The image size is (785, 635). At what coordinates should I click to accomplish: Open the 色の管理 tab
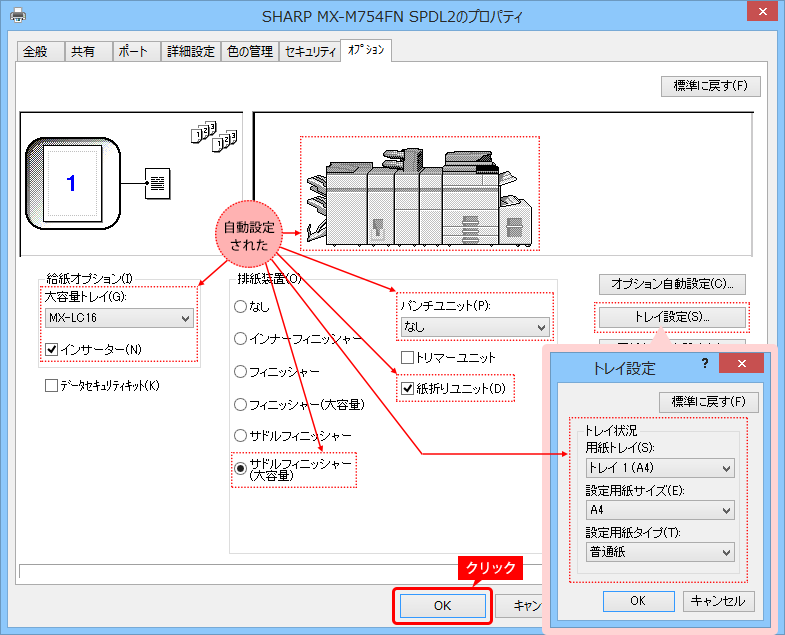pos(249,52)
